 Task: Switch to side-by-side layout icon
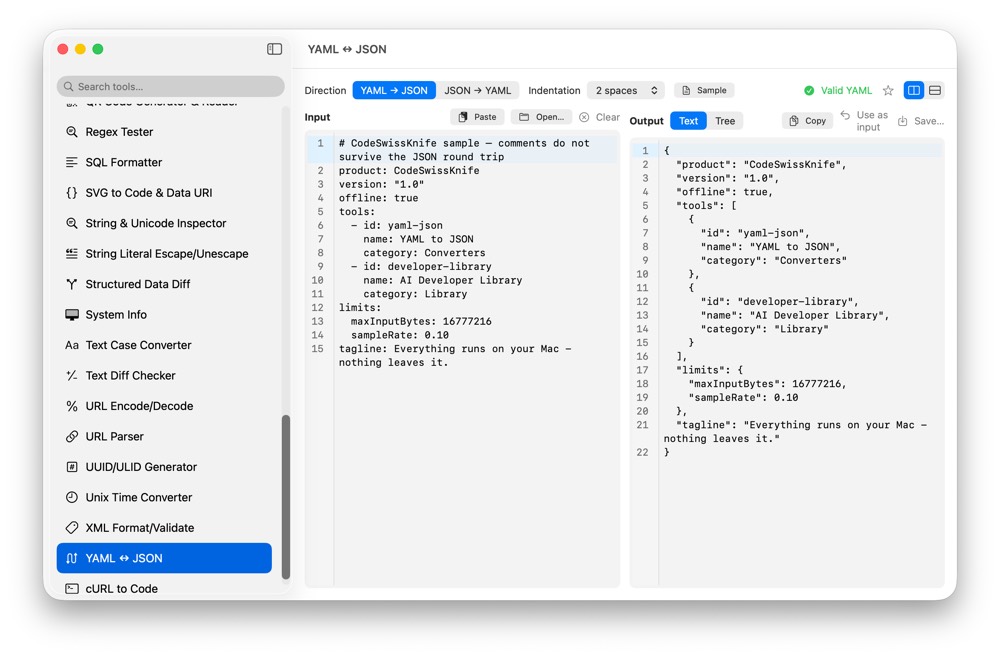[x=913, y=91]
